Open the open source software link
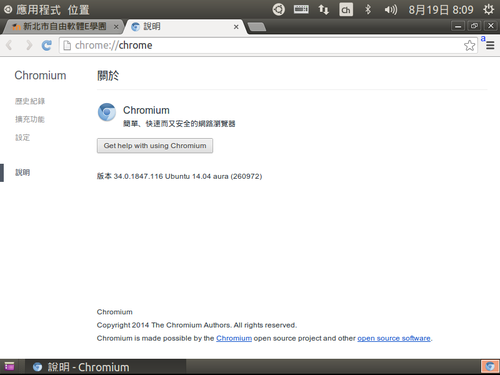 point(394,338)
